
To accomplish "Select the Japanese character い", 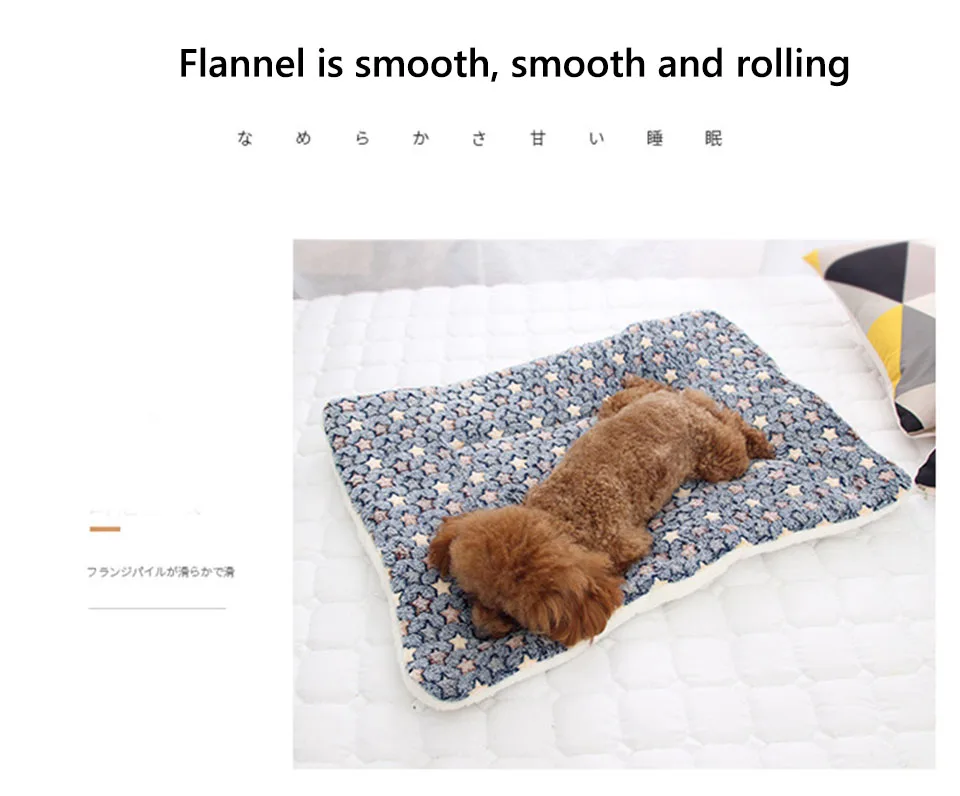I will click(596, 138).
